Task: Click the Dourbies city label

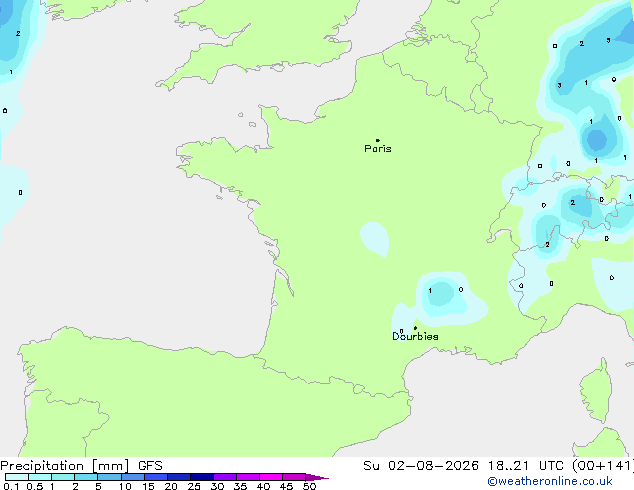Action: pos(415,336)
